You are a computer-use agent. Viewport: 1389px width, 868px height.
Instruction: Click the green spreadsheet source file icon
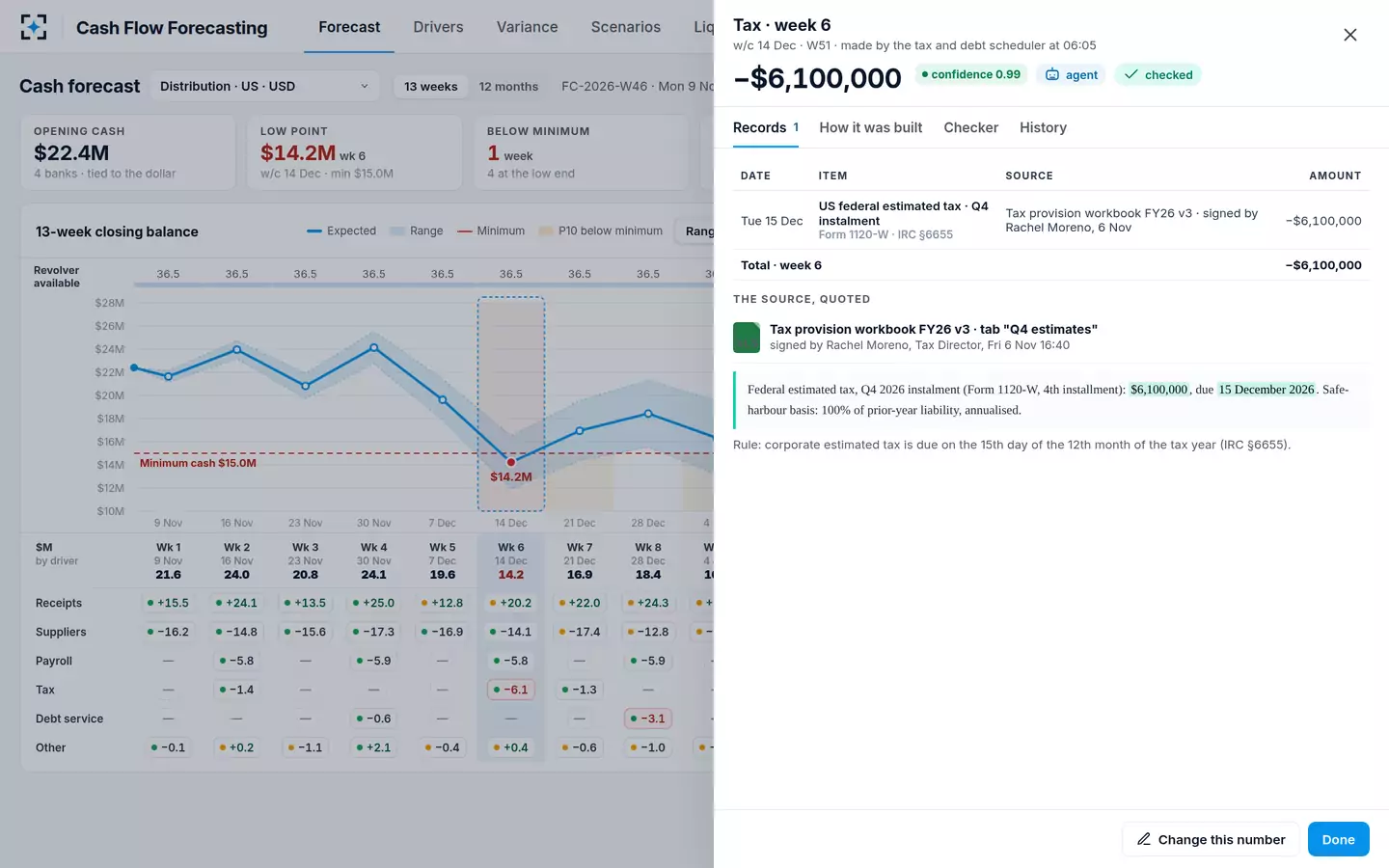(x=747, y=338)
